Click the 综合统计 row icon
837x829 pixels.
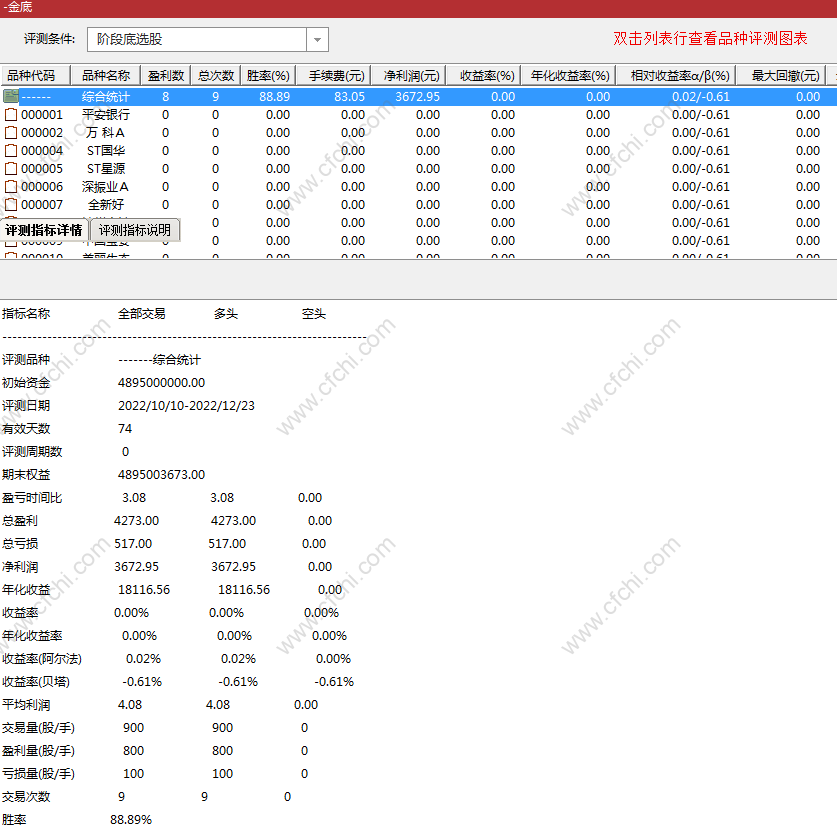point(11,97)
